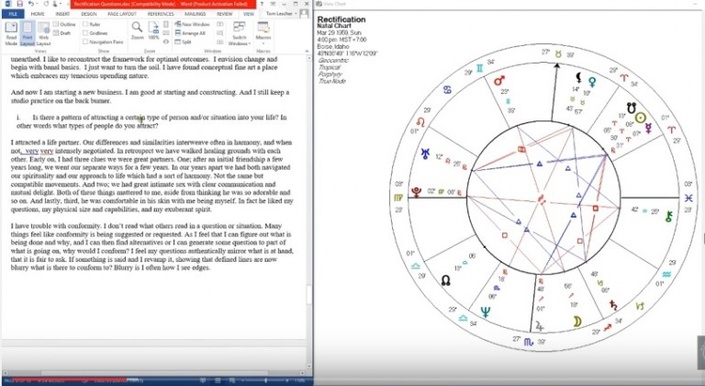Open the REFERENCES ribbon tab
The width and height of the screenshot is (705, 386).
[x=161, y=14]
